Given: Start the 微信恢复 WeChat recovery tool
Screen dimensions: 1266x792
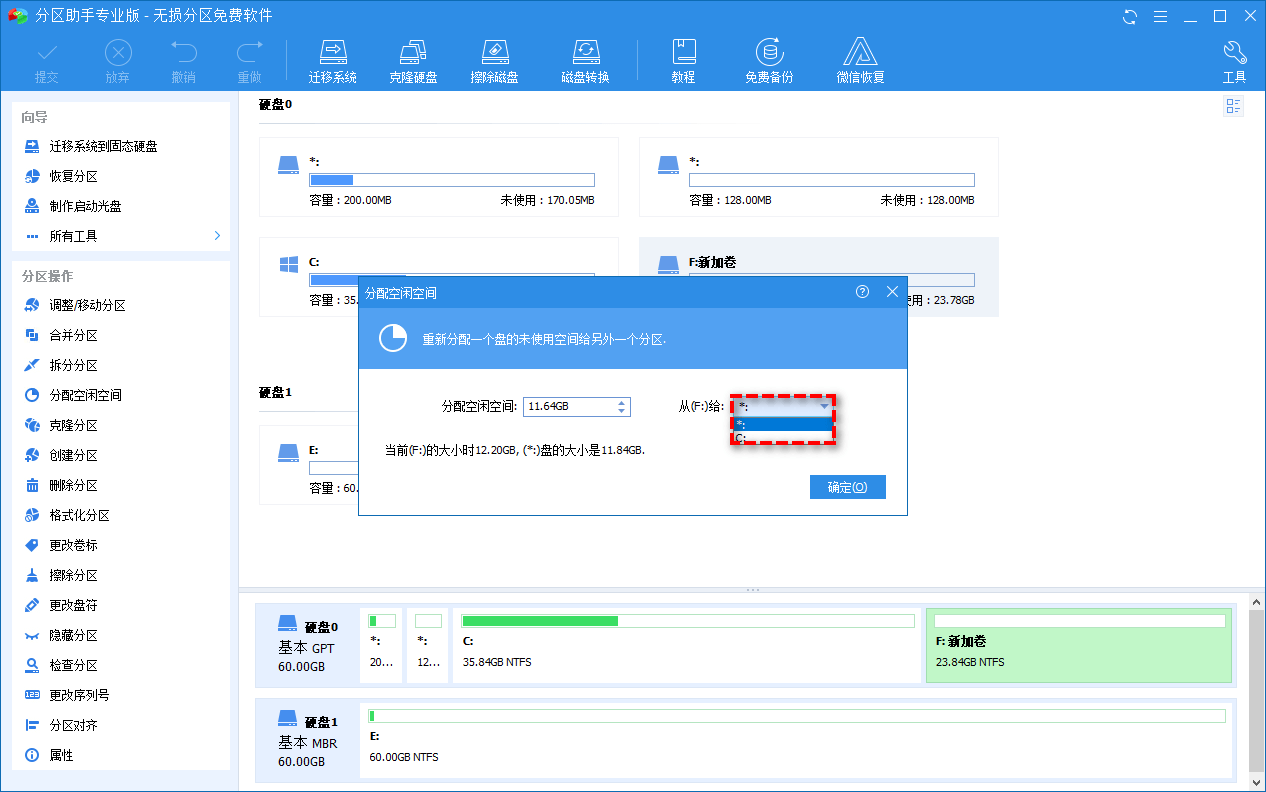Looking at the screenshot, I should 860,58.
